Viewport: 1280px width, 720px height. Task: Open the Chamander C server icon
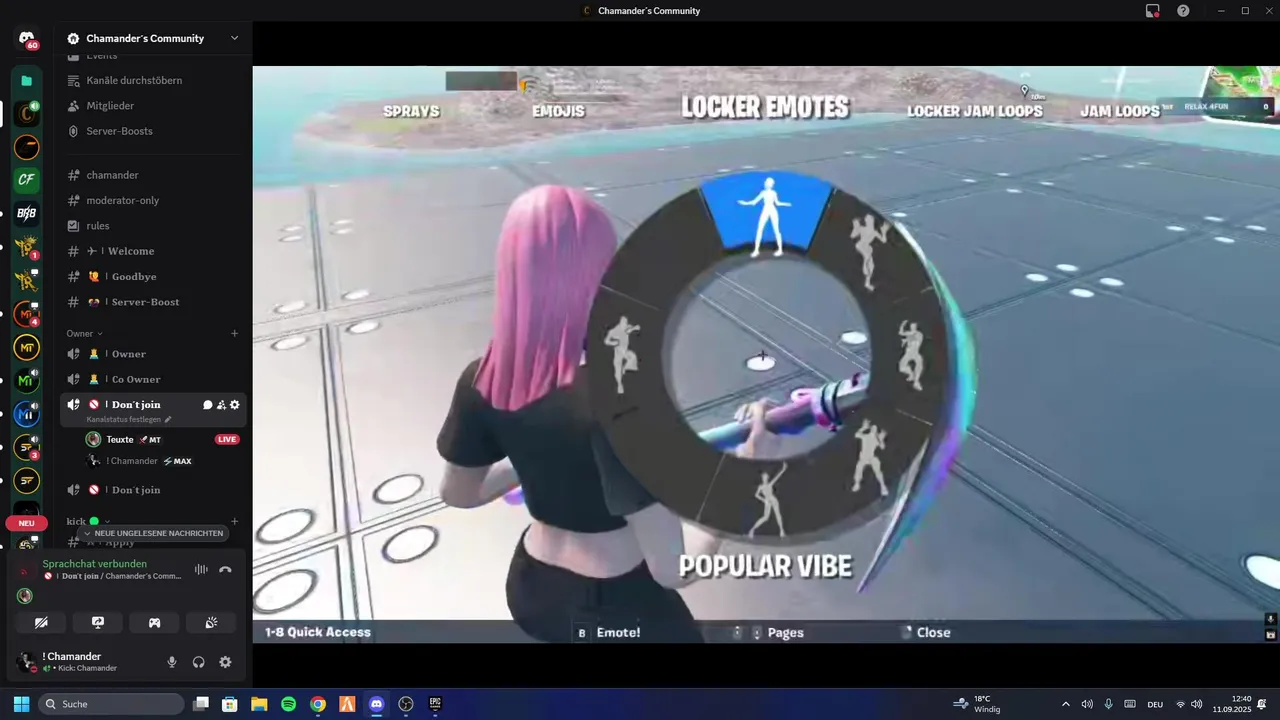point(27,114)
